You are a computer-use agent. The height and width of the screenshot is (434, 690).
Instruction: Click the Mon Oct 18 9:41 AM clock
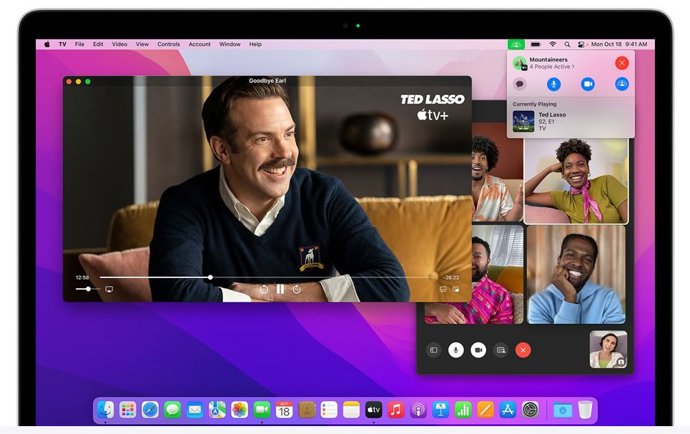point(619,44)
